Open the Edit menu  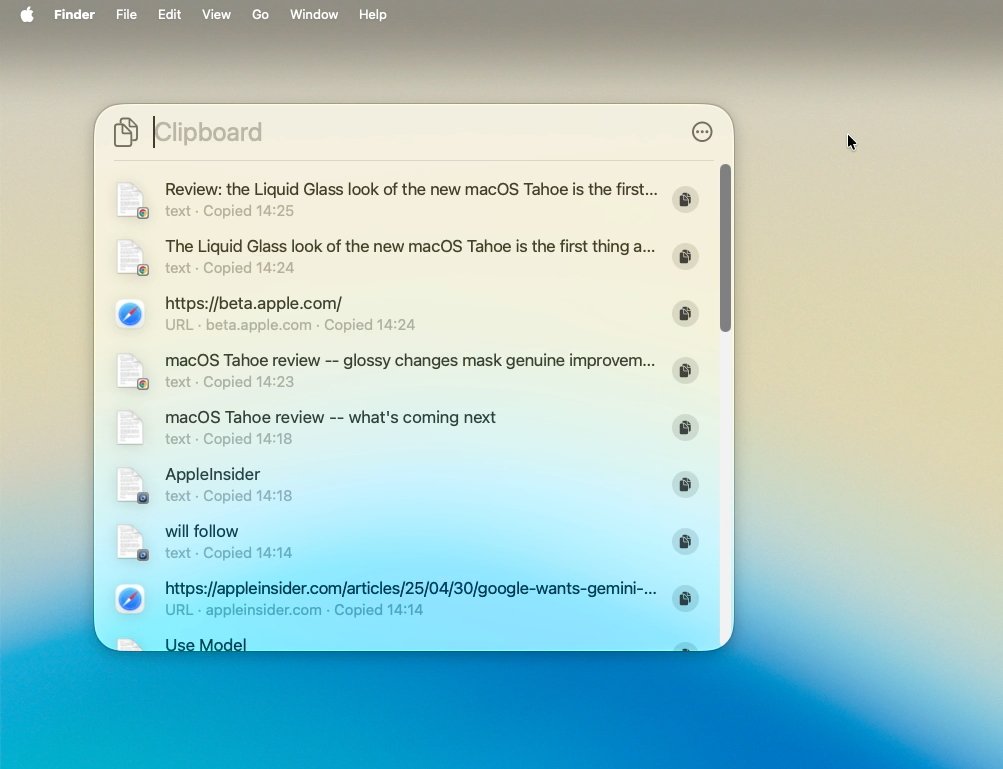(x=169, y=15)
